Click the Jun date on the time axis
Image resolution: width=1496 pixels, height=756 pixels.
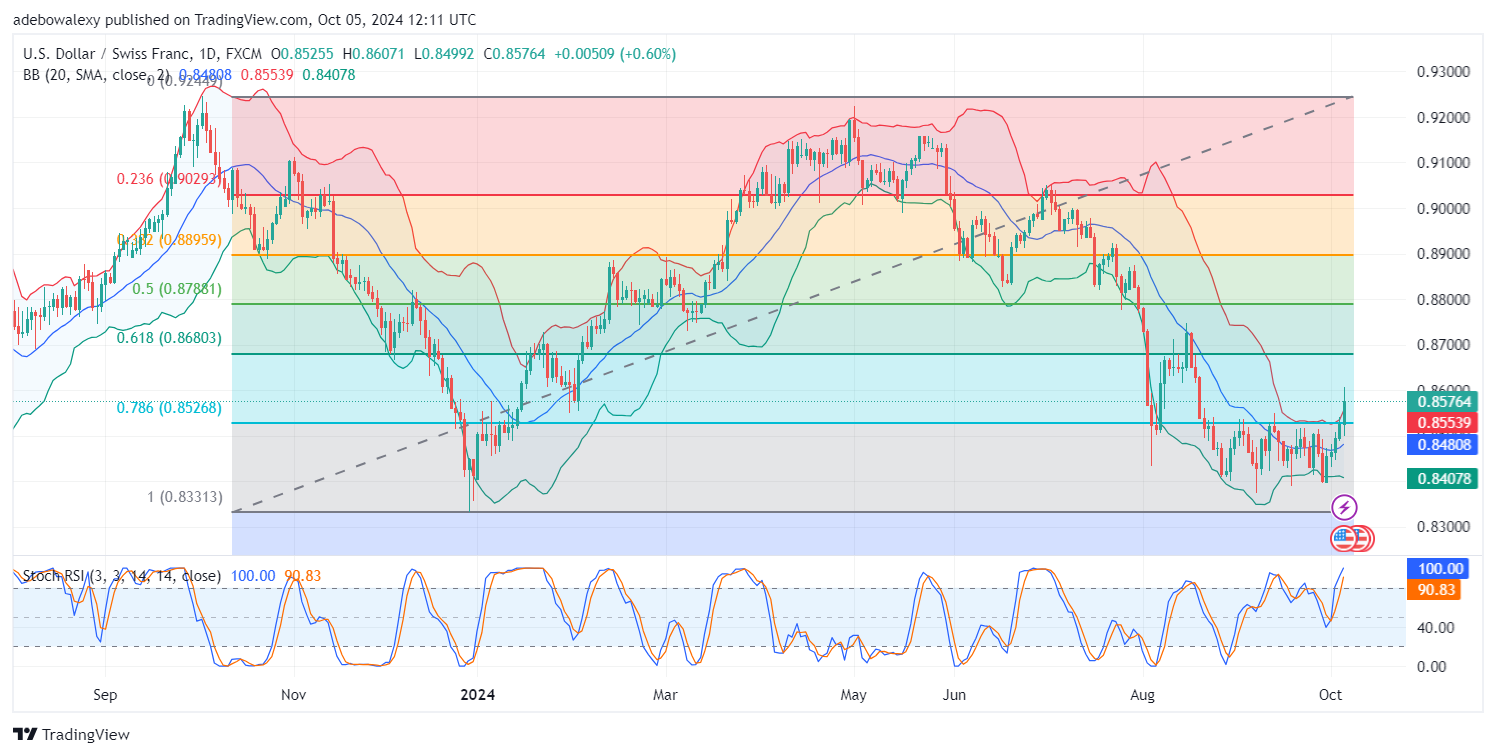point(955,693)
